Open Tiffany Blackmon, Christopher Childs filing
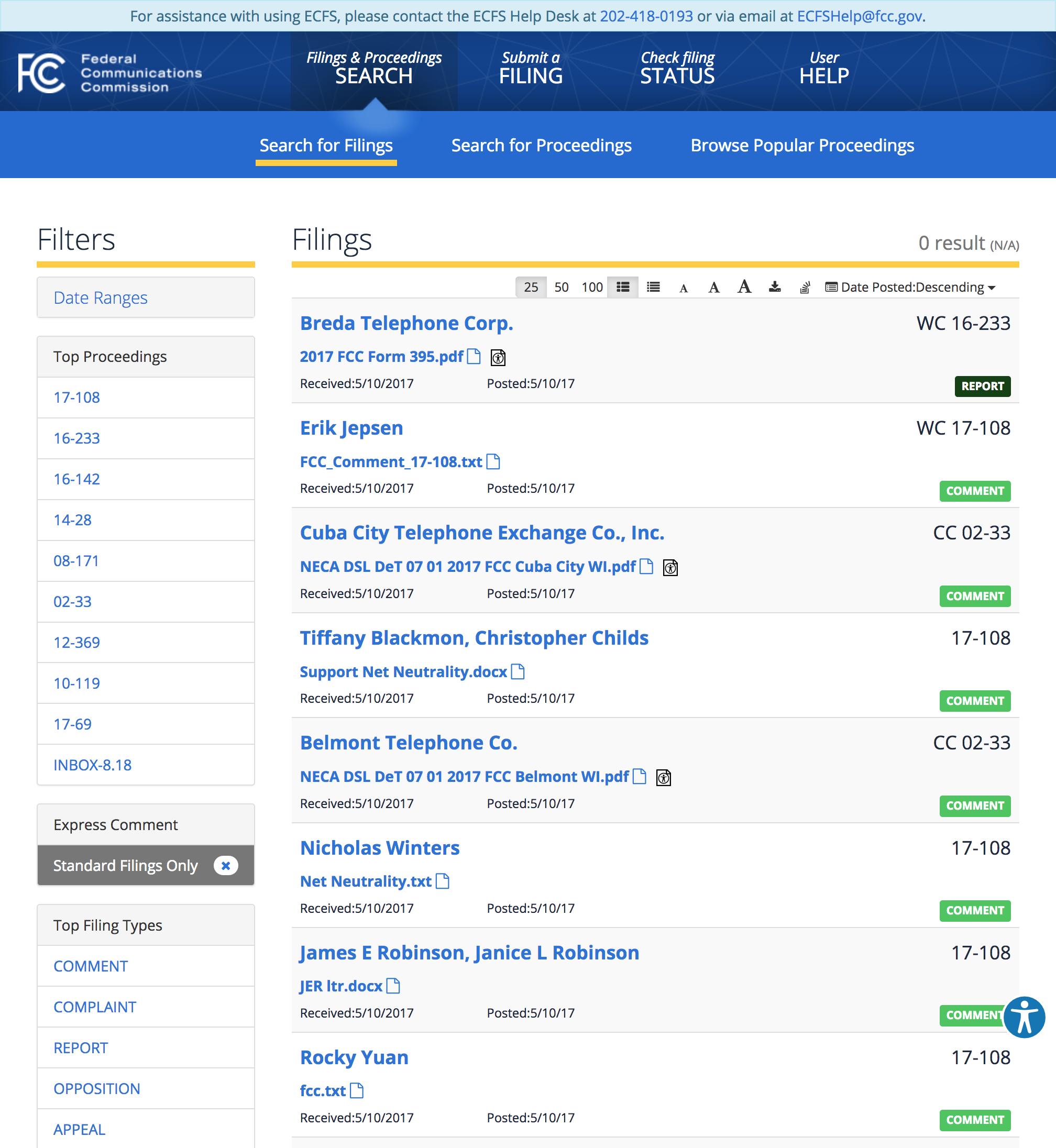1056x1148 pixels. click(474, 638)
